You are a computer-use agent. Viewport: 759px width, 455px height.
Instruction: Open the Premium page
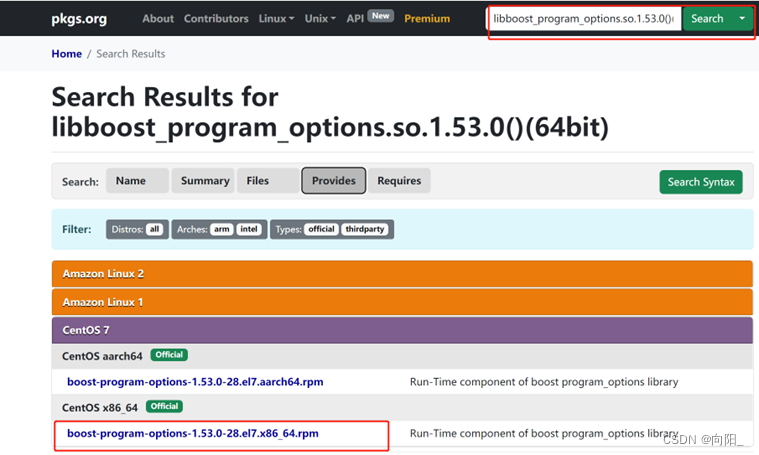pos(427,18)
